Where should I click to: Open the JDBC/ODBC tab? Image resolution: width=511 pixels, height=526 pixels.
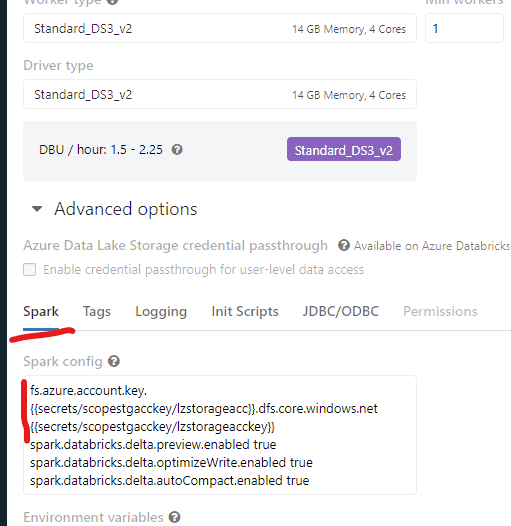341,311
